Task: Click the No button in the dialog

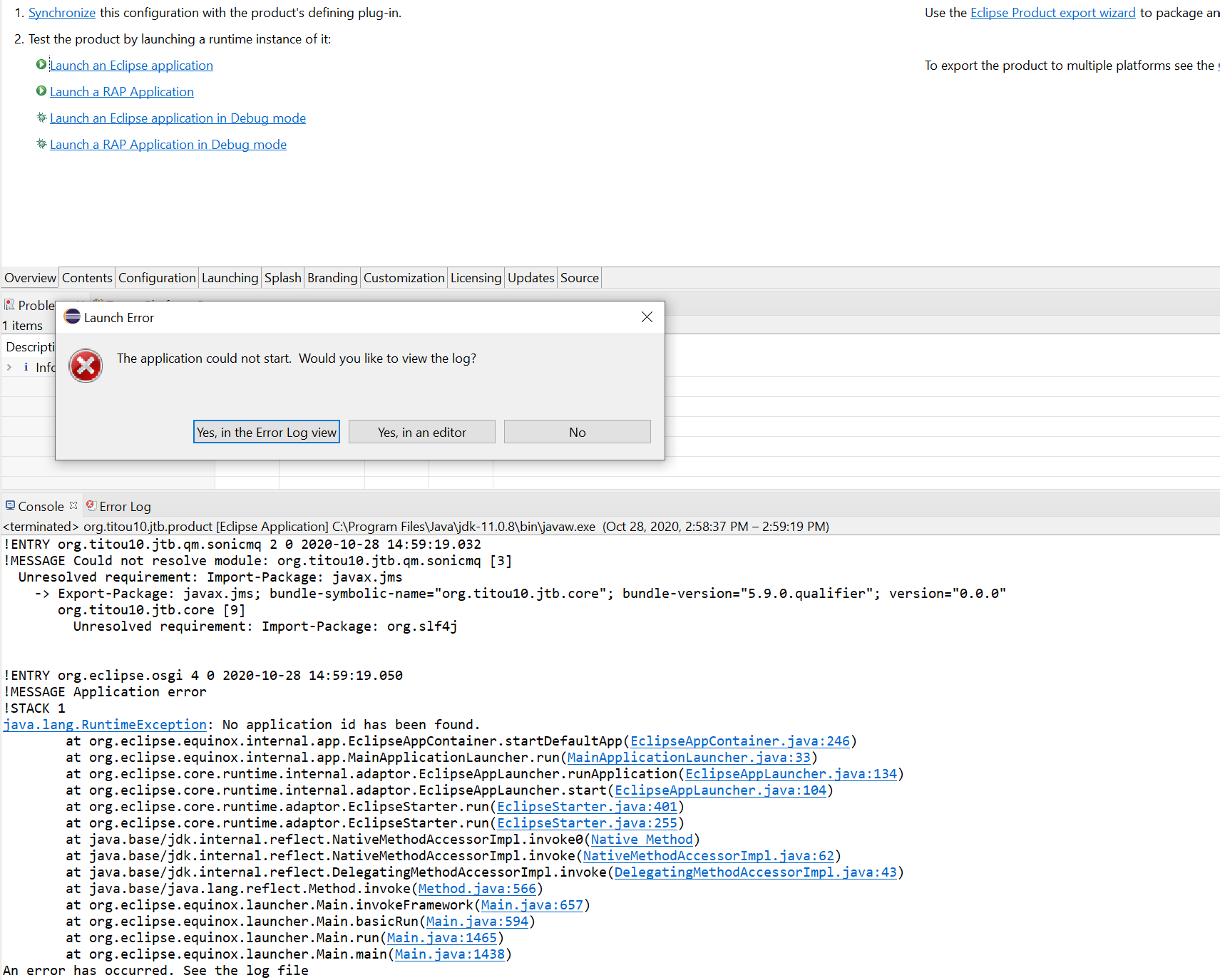Action: [x=577, y=431]
